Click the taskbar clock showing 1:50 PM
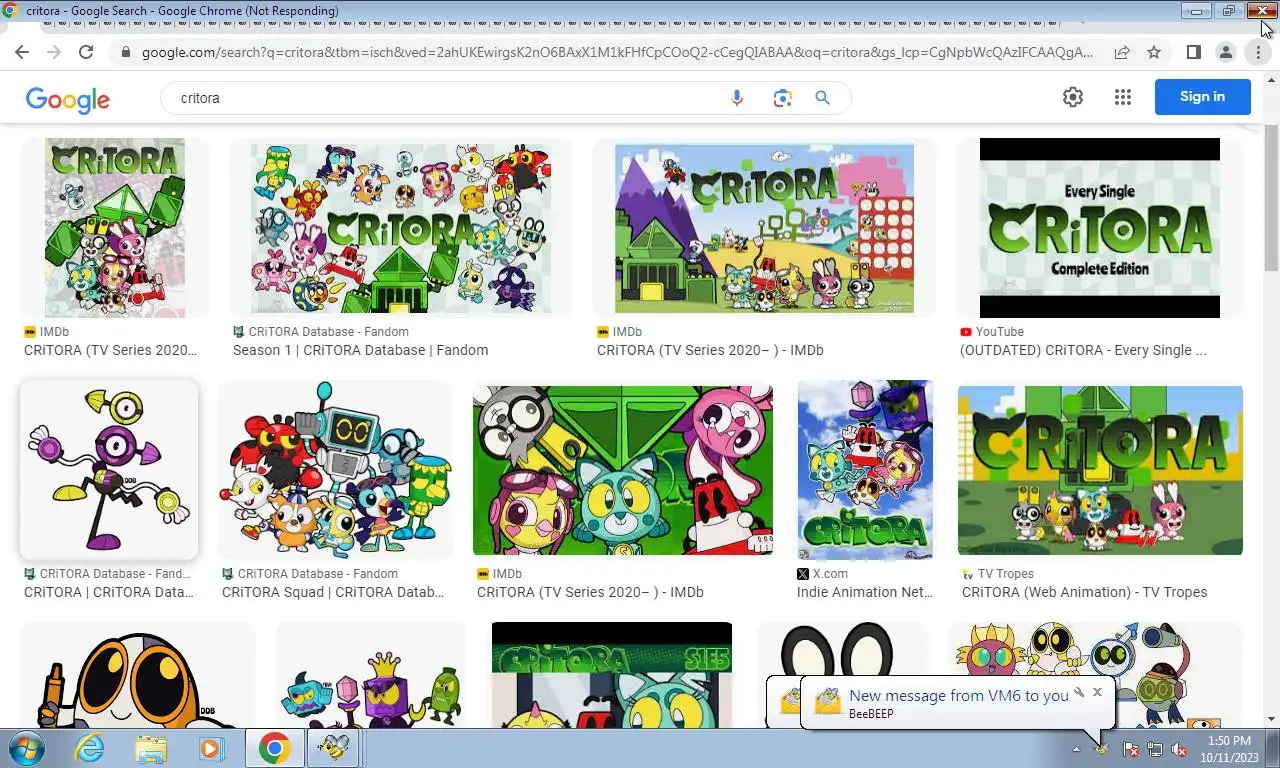 (x=1229, y=749)
